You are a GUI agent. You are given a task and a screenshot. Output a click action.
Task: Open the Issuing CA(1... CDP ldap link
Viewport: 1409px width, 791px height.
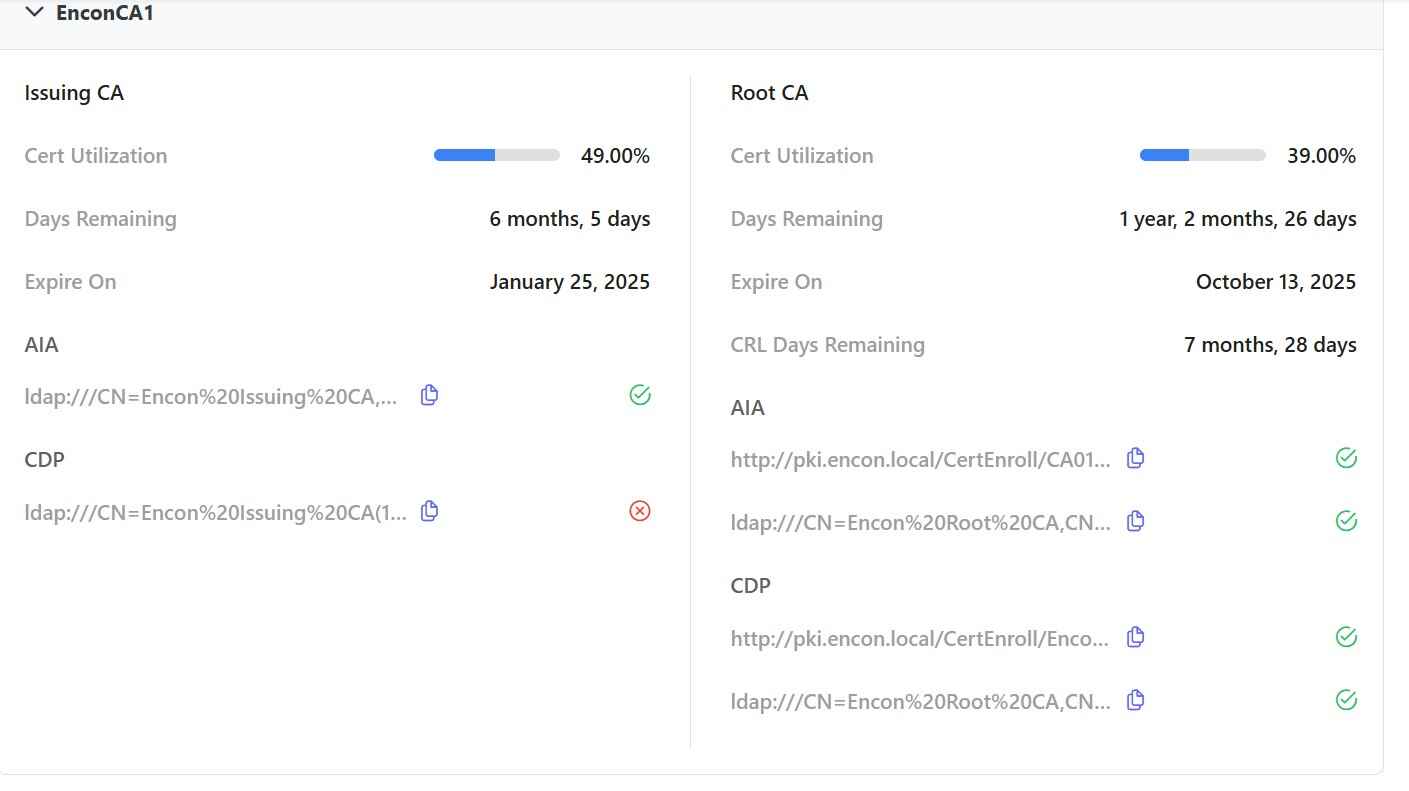point(216,513)
